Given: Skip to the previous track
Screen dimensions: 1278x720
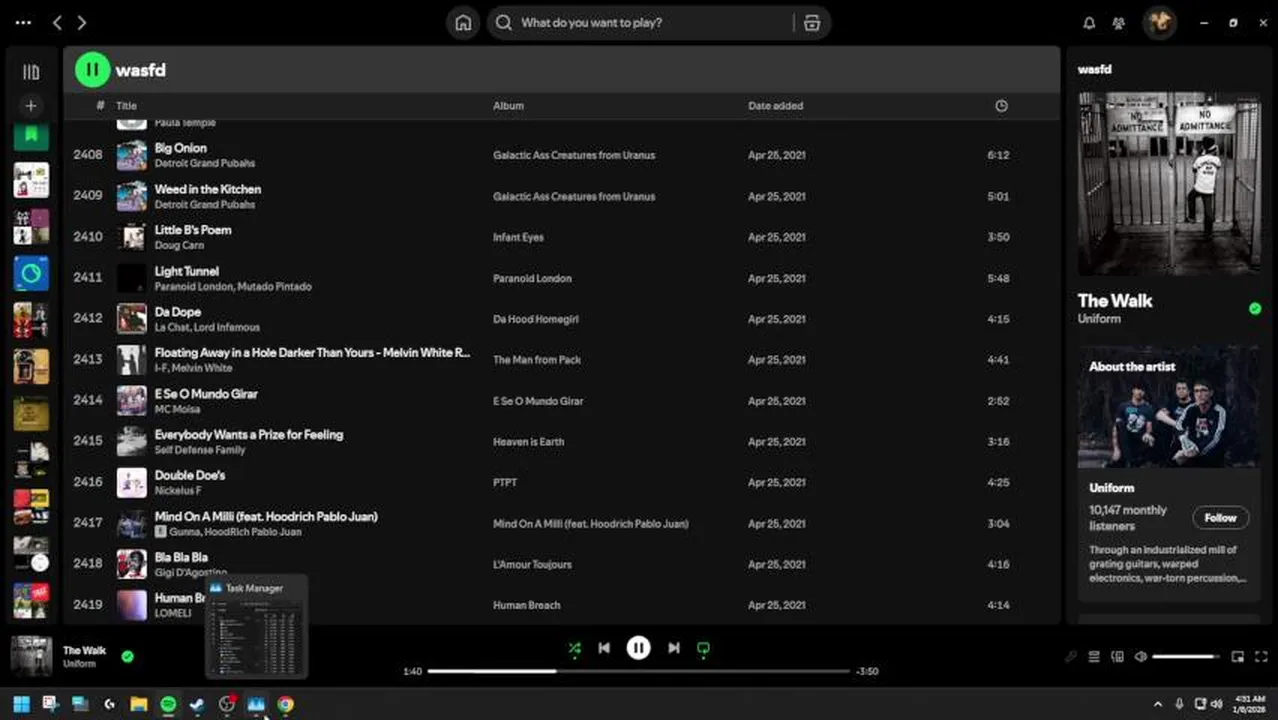Looking at the screenshot, I should (604, 648).
